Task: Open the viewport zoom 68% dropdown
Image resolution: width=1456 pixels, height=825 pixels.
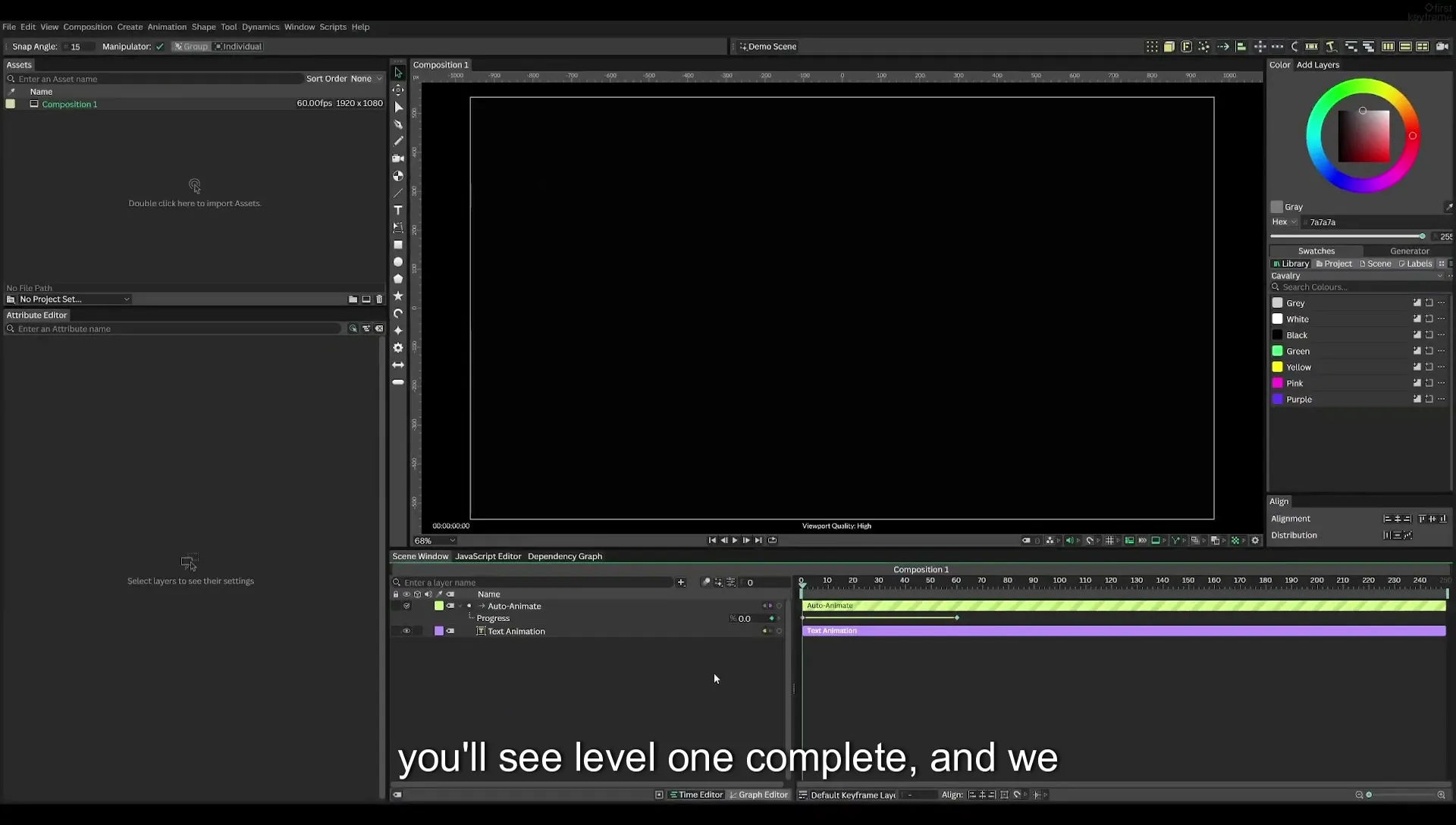Action: tap(435, 541)
